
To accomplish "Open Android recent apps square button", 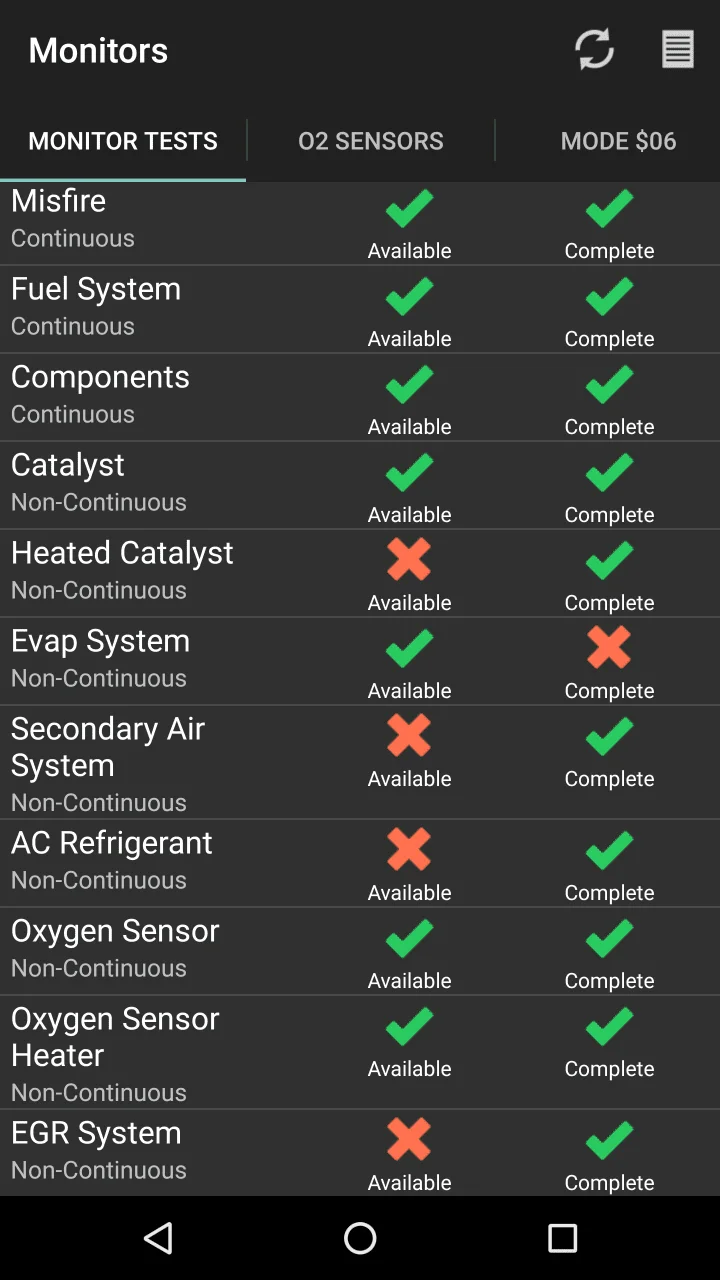I will coord(562,1238).
